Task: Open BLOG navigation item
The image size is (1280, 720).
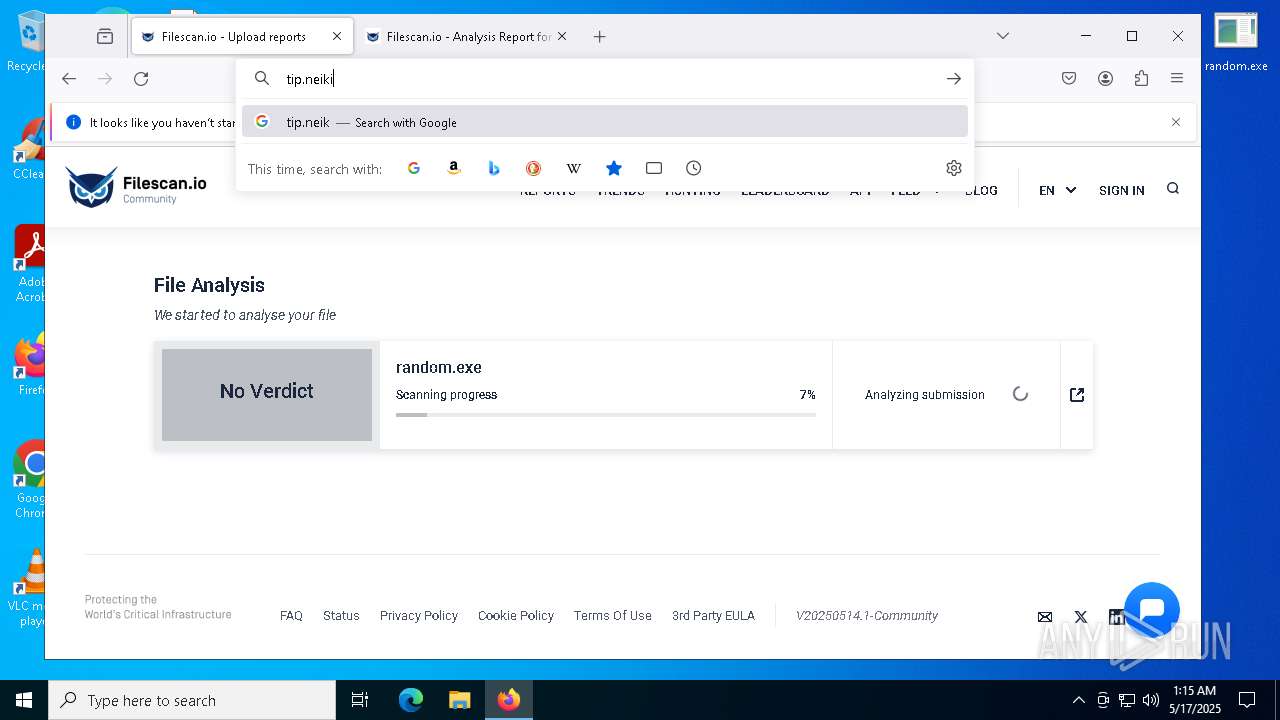Action: (981, 190)
